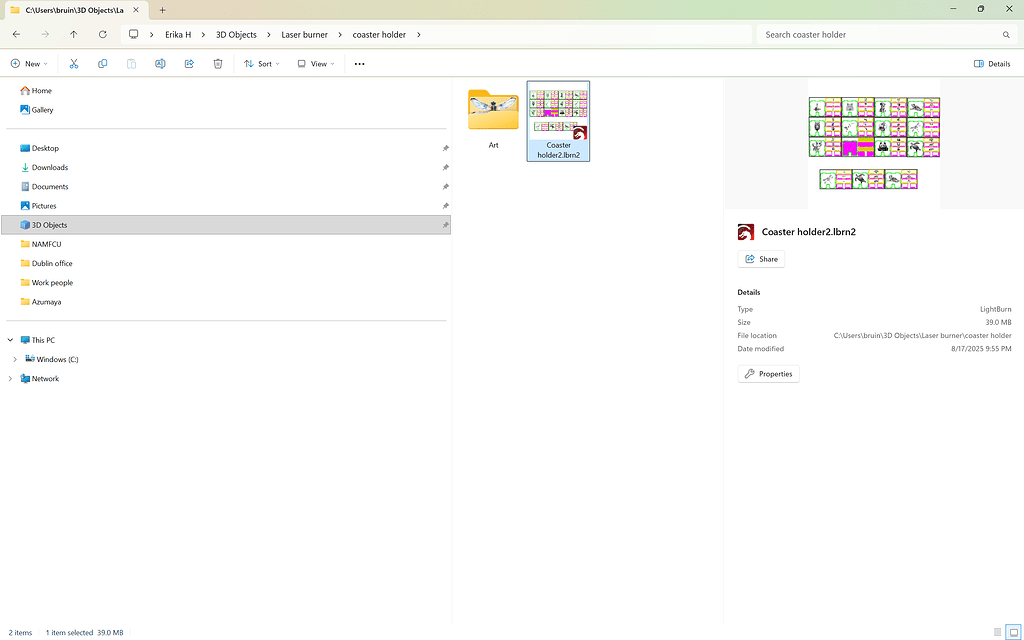Click the Share button under Coaster holder2.lbrn2
The image size is (1024, 640).
tap(761, 258)
